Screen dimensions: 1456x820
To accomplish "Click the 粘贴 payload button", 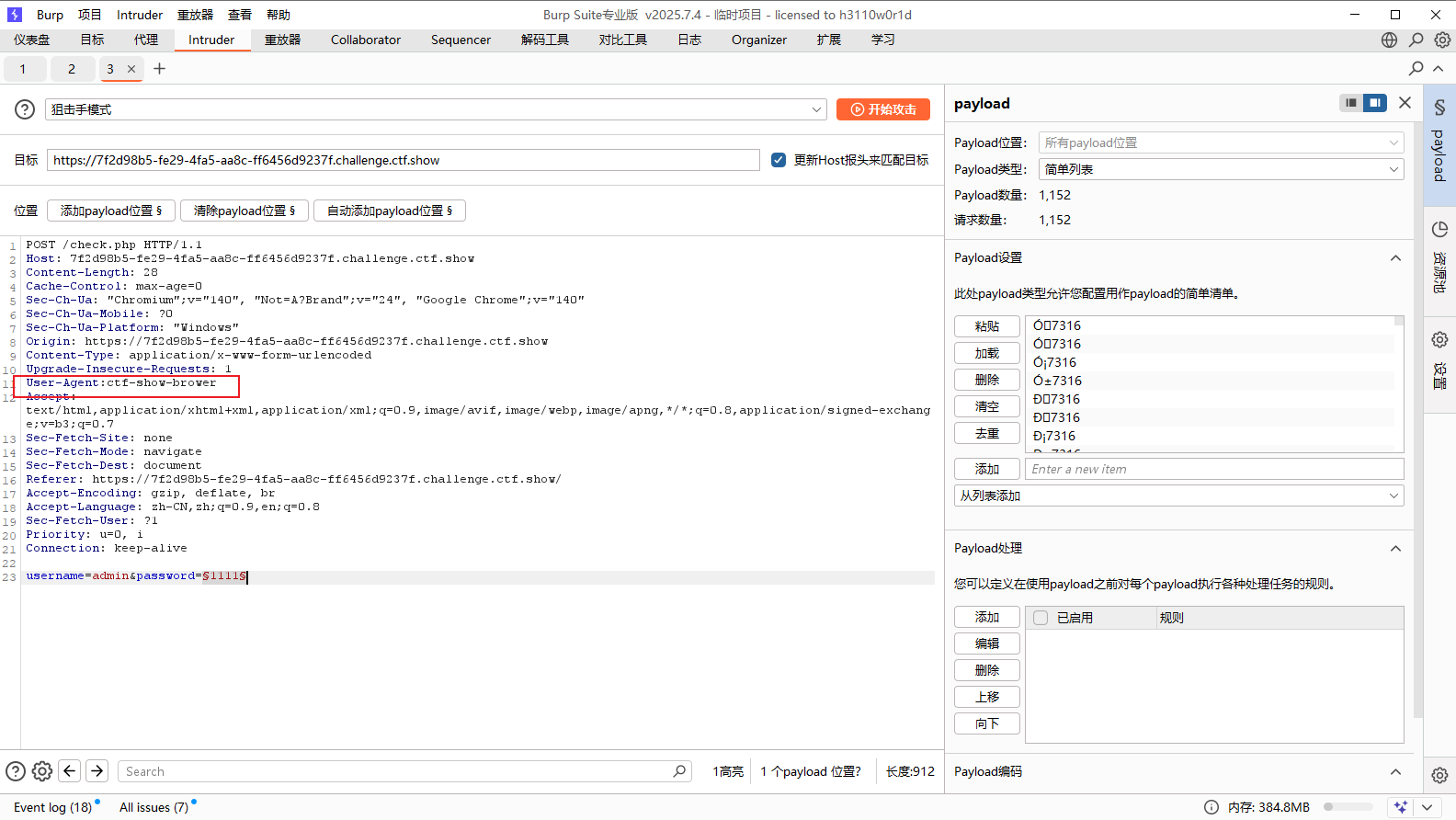I will point(987,326).
